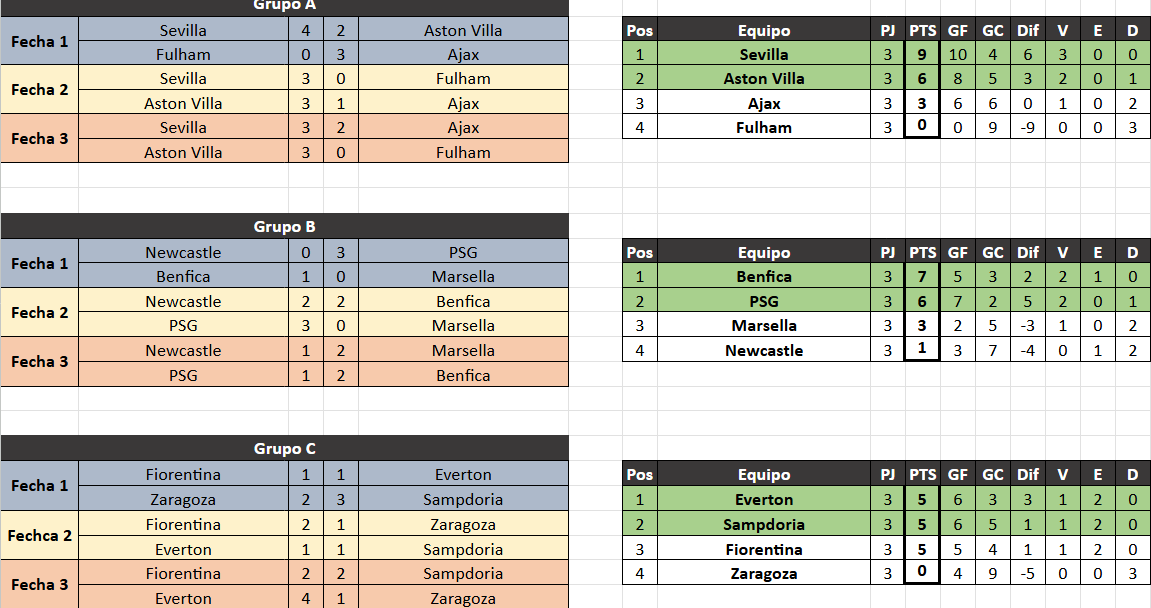Select the Fecha 3 label in Grupo B
This screenshot has width=1151, height=608.
coord(39,362)
